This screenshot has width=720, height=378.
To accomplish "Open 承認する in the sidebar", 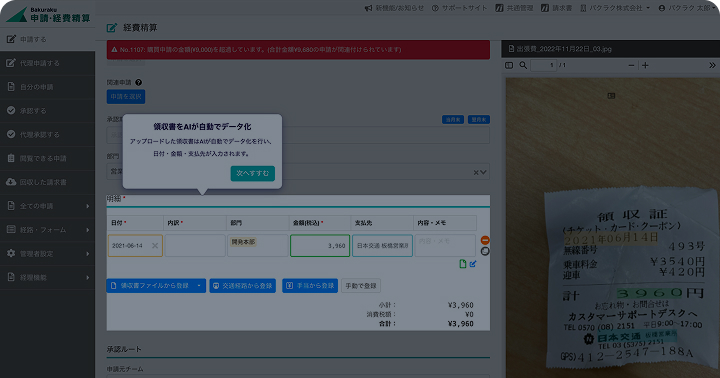I will [x=47, y=111].
